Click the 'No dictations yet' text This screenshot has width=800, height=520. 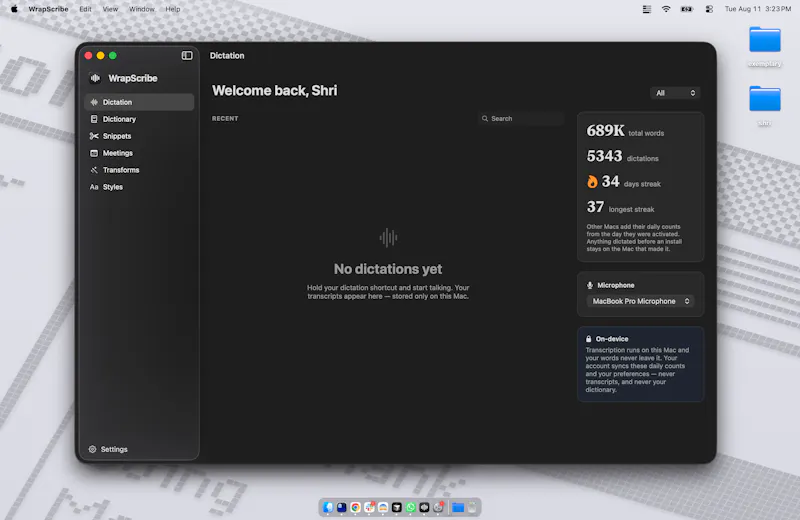(388, 269)
